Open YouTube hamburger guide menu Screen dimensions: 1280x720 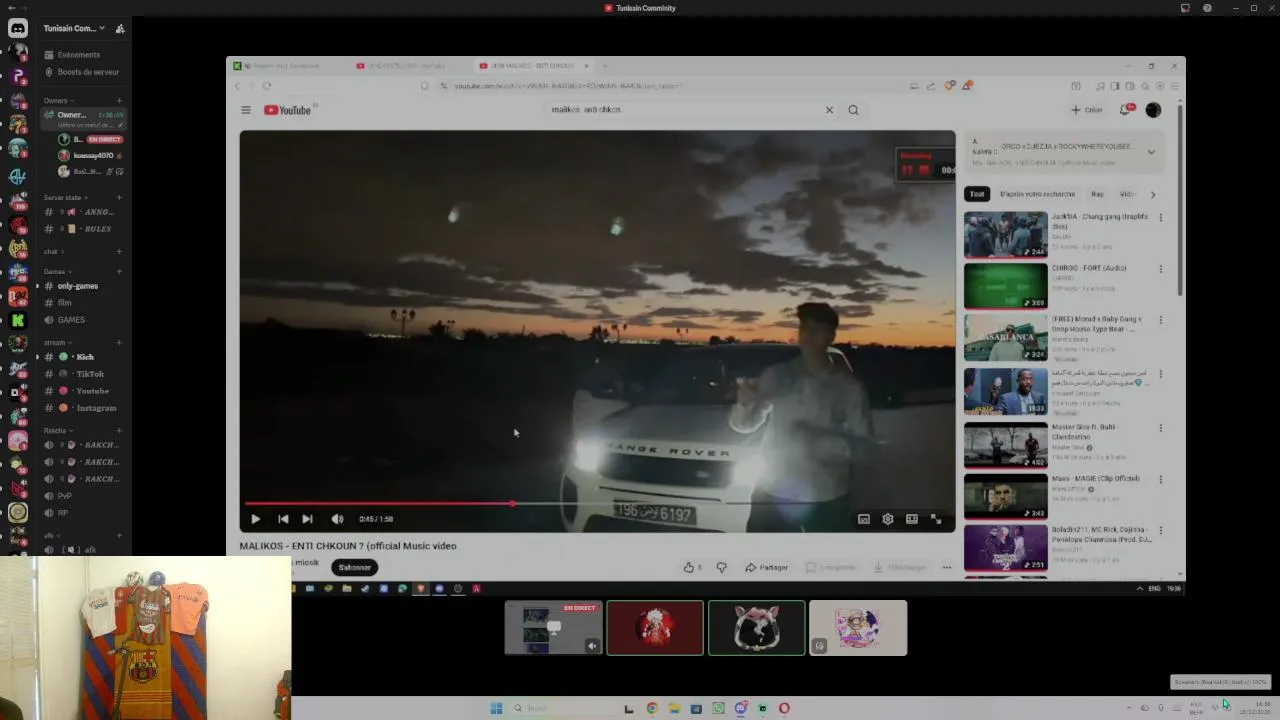click(246, 110)
